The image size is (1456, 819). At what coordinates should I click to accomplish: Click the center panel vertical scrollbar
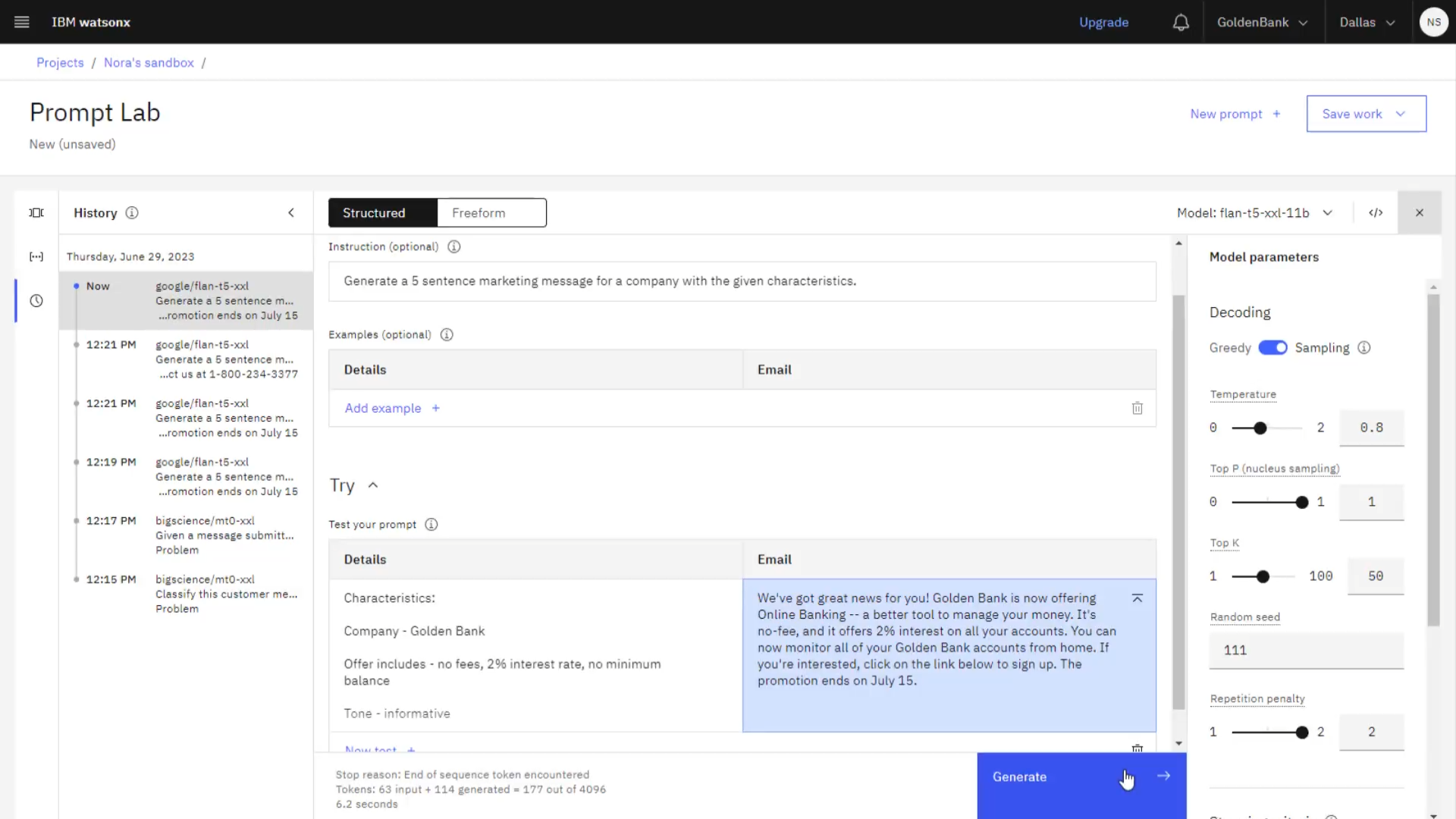[1178, 500]
